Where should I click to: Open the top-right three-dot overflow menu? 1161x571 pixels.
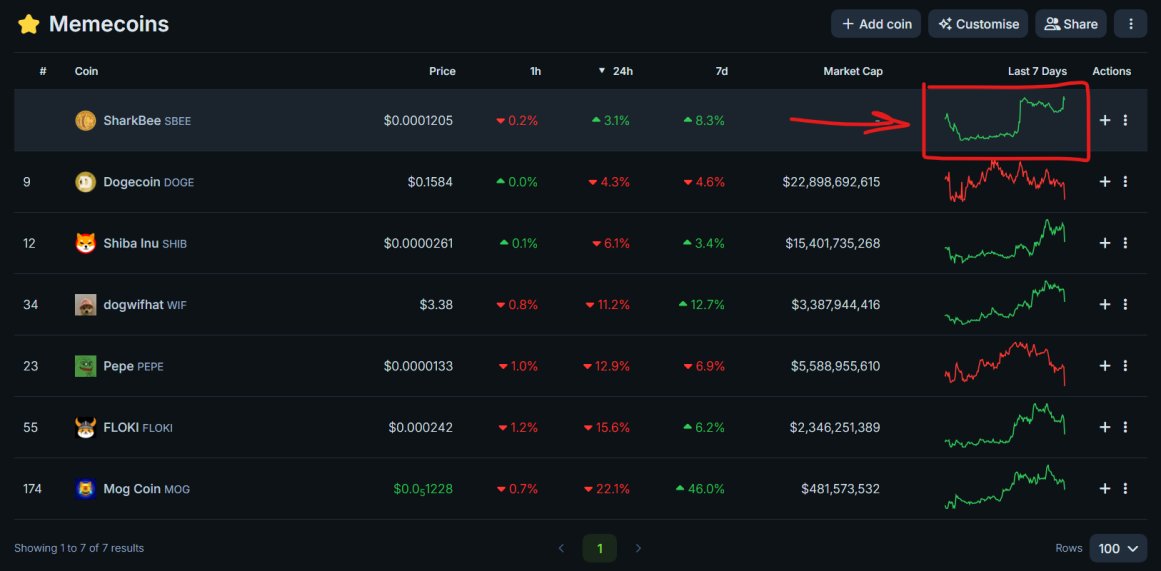[x=1131, y=24]
